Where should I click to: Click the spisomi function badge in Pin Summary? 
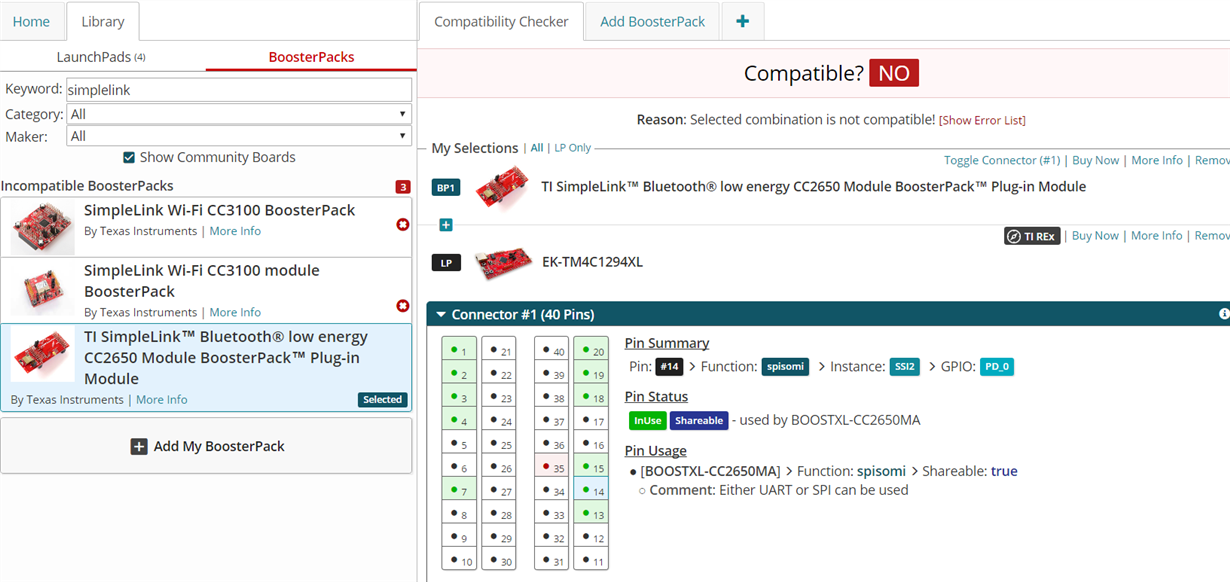point(785,367)
